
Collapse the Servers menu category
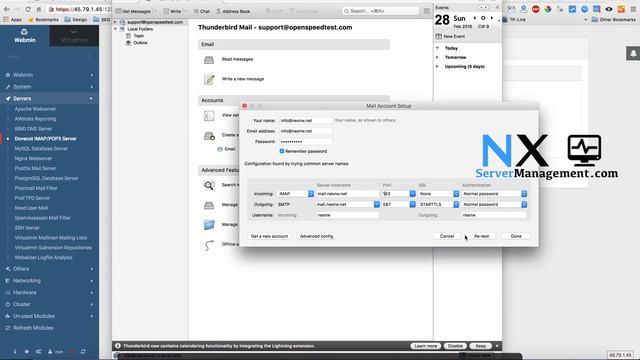[x=49, y=99]
